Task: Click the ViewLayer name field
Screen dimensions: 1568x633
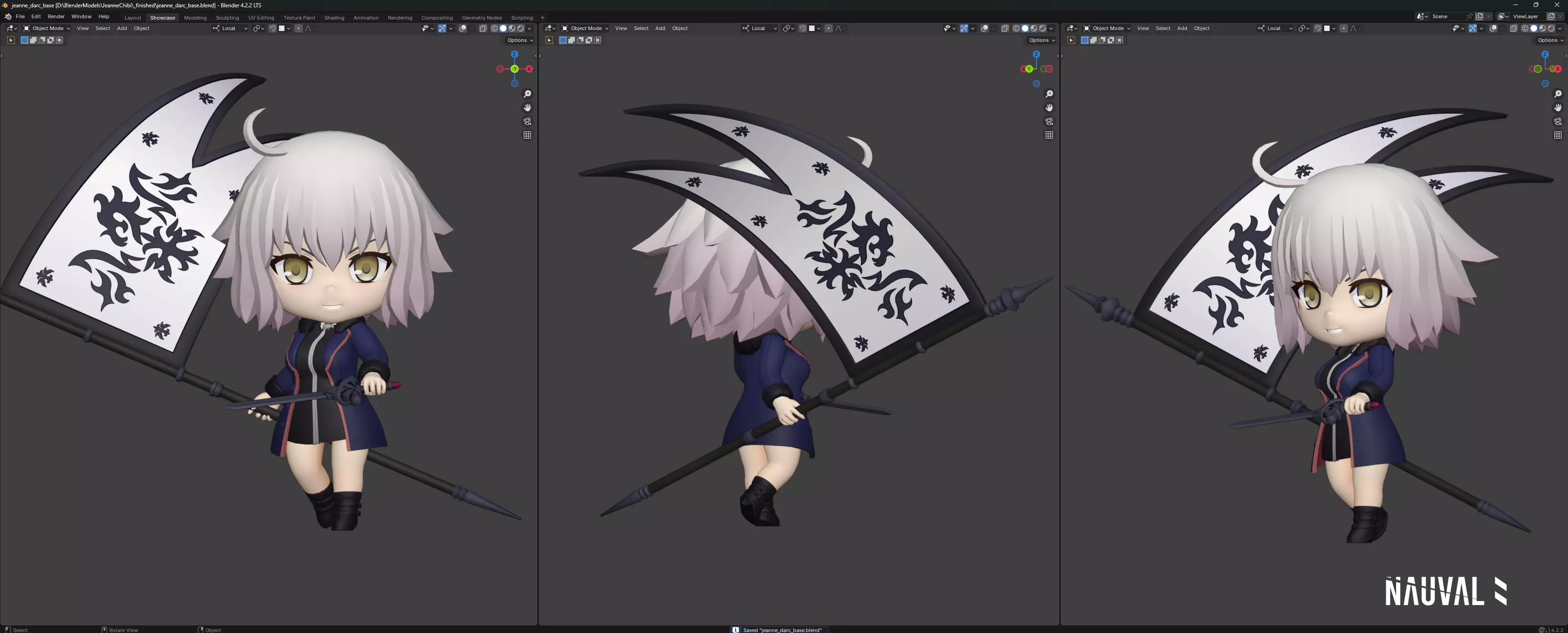Action: [x=1528, y=16]
